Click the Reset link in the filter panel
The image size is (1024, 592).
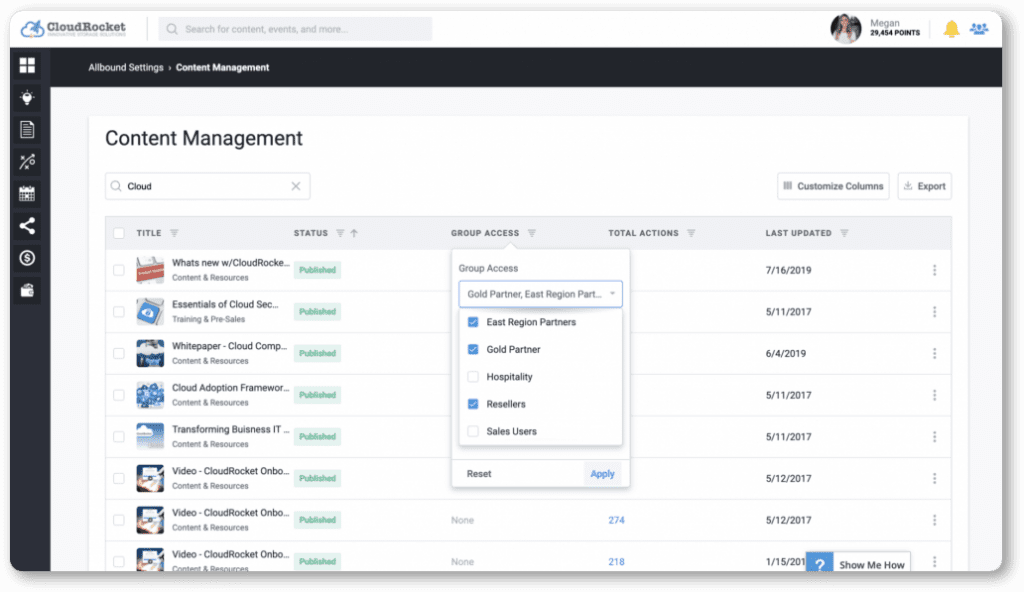(477, 473)
